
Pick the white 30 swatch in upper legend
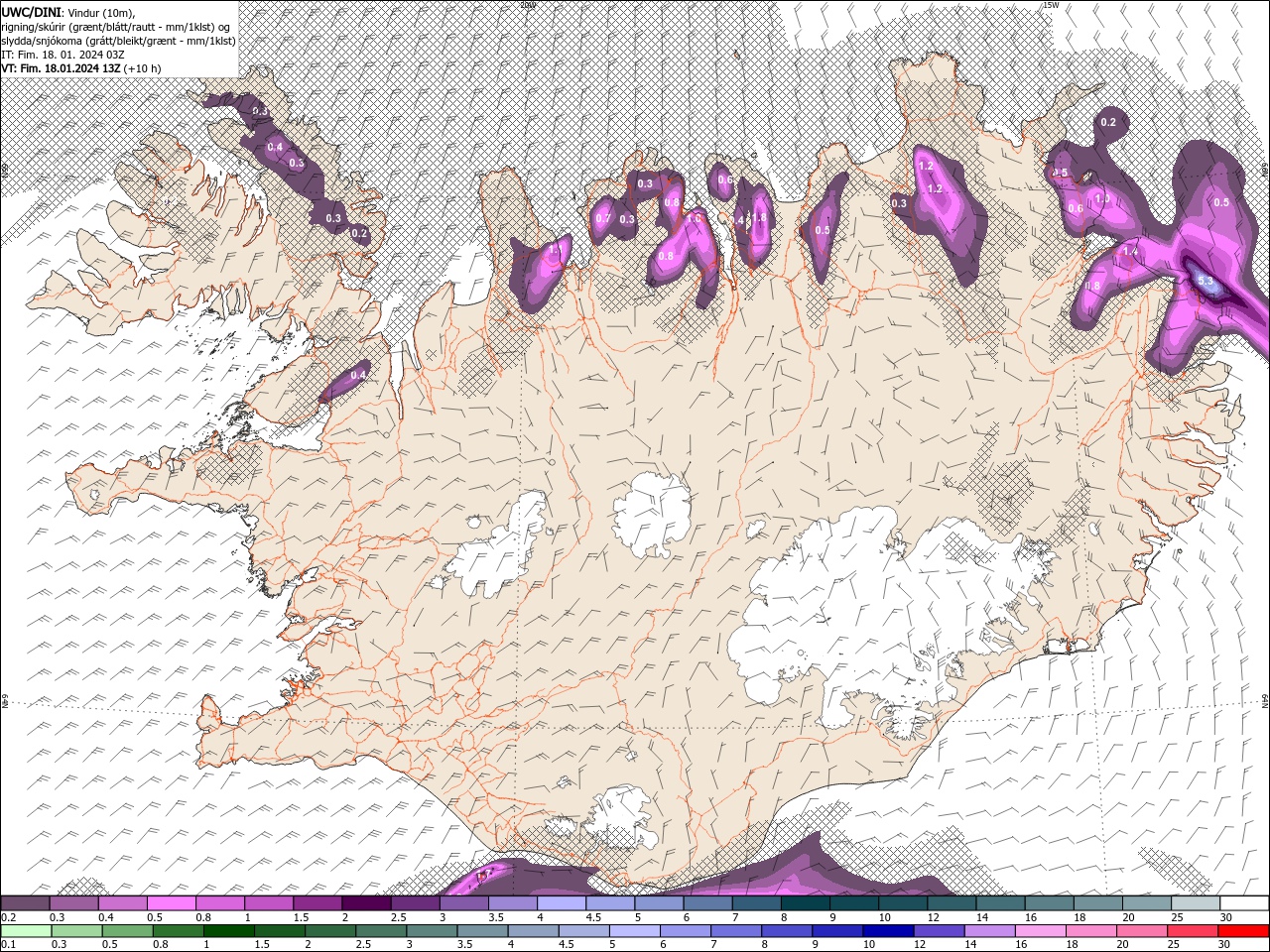point(1243,903)
